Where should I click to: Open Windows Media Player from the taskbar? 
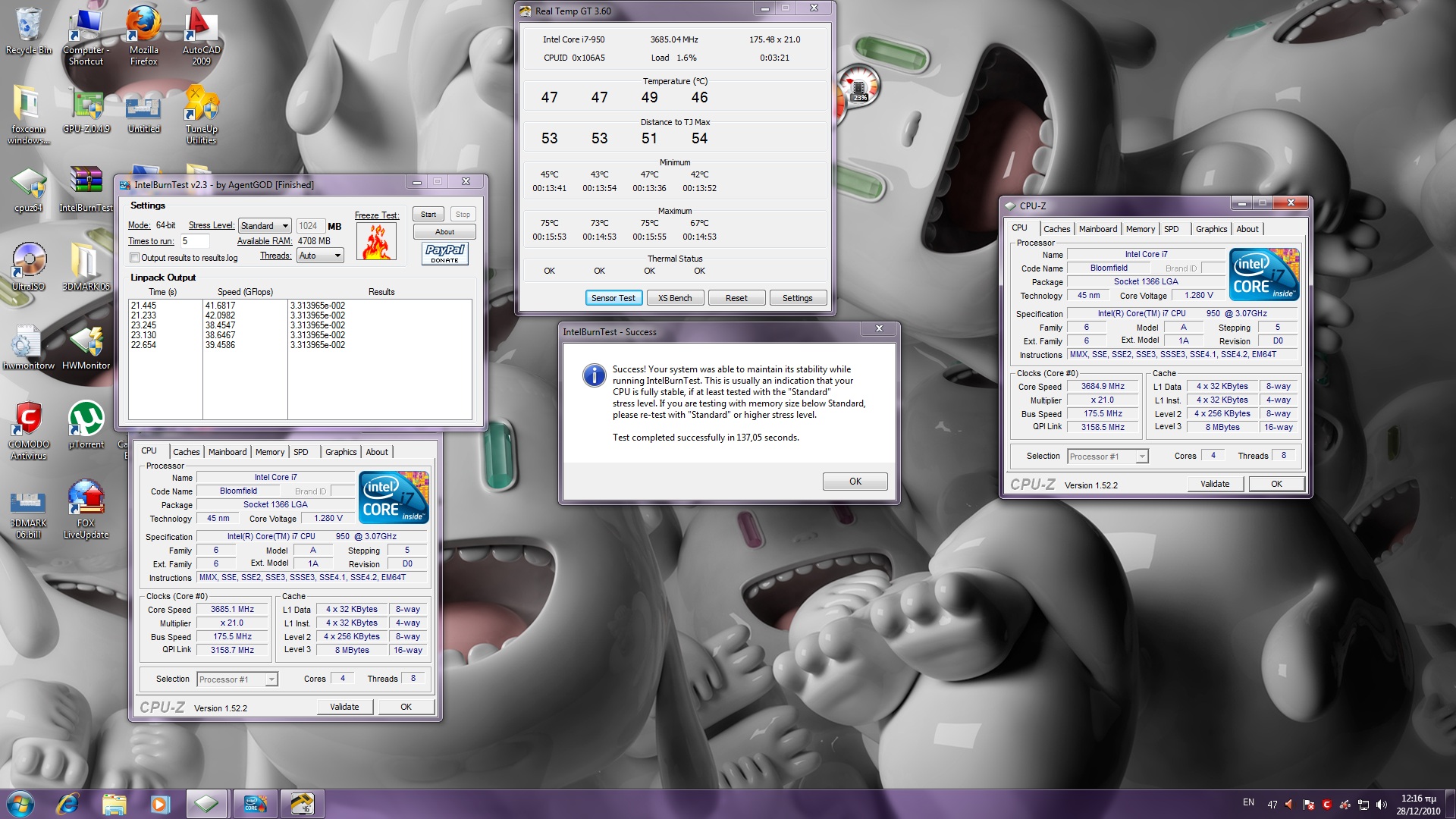159,804
